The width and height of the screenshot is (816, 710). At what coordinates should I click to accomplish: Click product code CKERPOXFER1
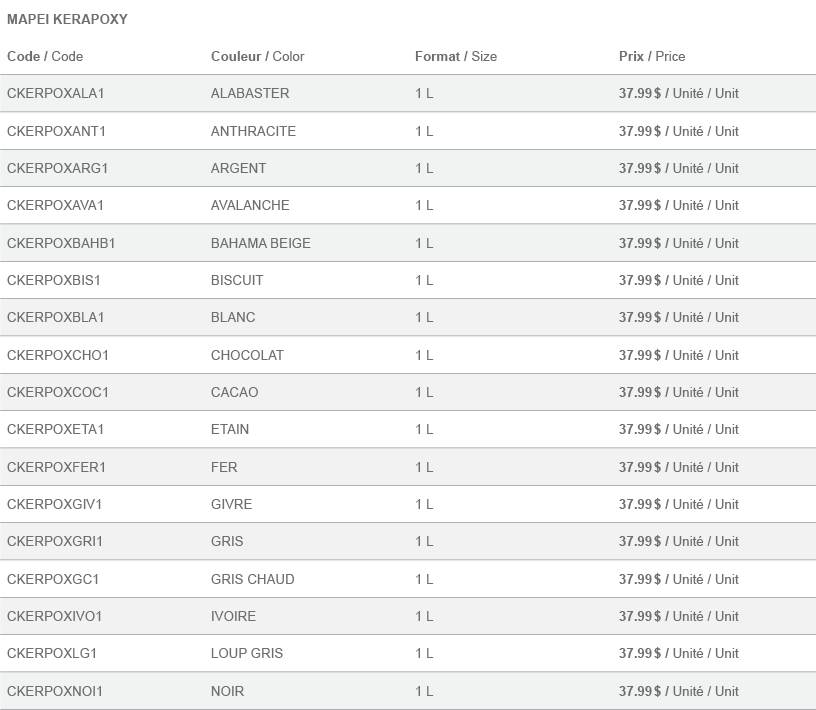56,467
